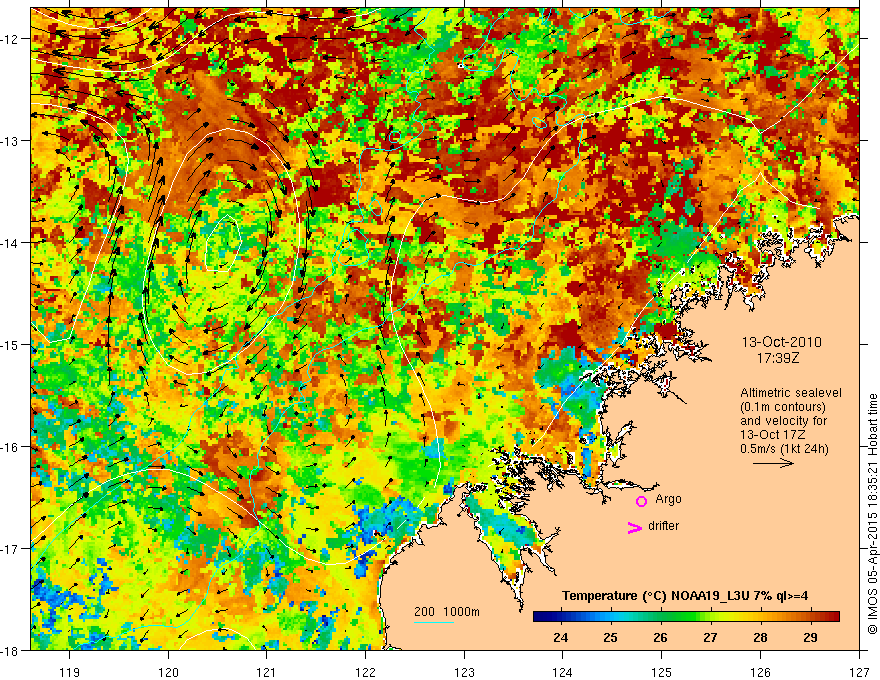
Task: Click the small white closed contour in the eddy center
Action: click(223, 243)
